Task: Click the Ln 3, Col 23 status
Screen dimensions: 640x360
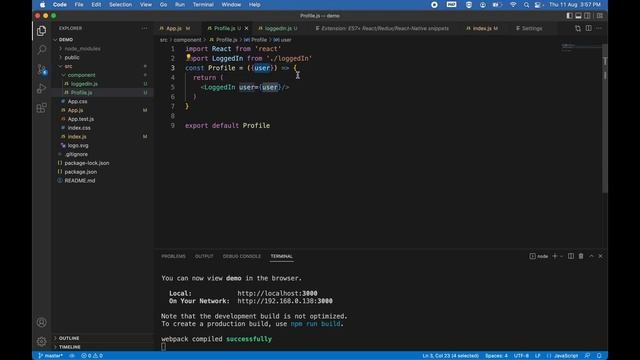Action: (x=450, y=356)
